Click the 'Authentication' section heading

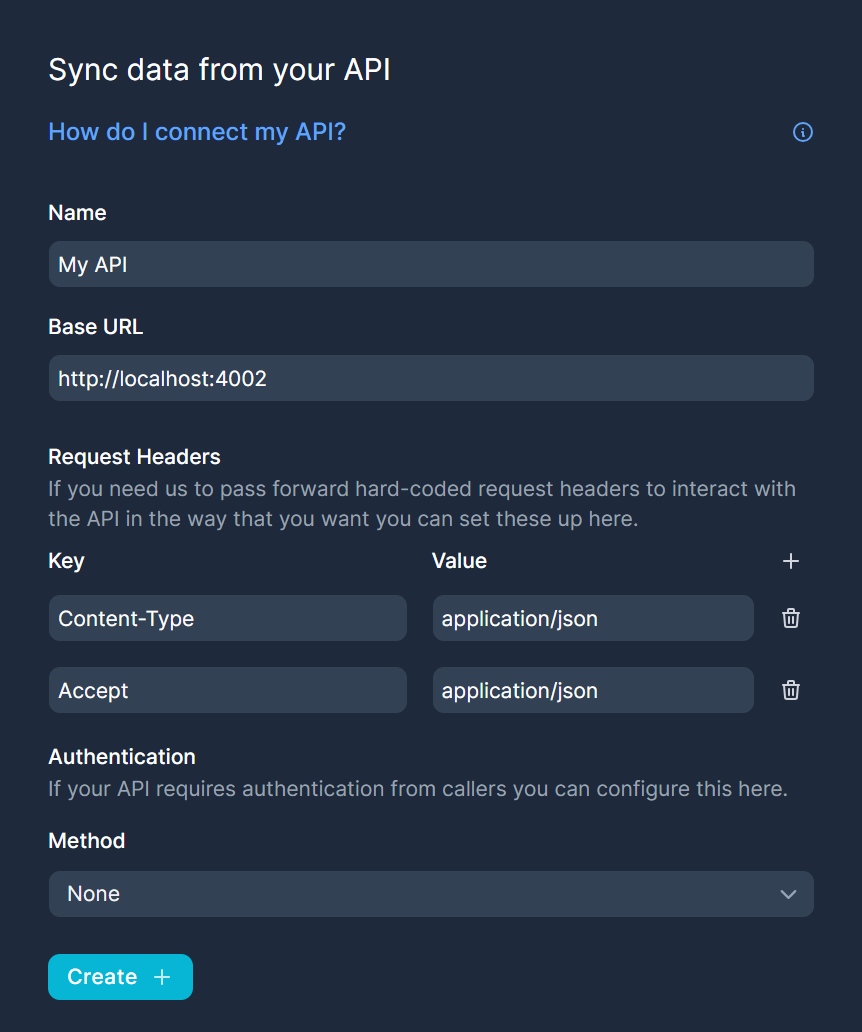(x=122, y=756)
